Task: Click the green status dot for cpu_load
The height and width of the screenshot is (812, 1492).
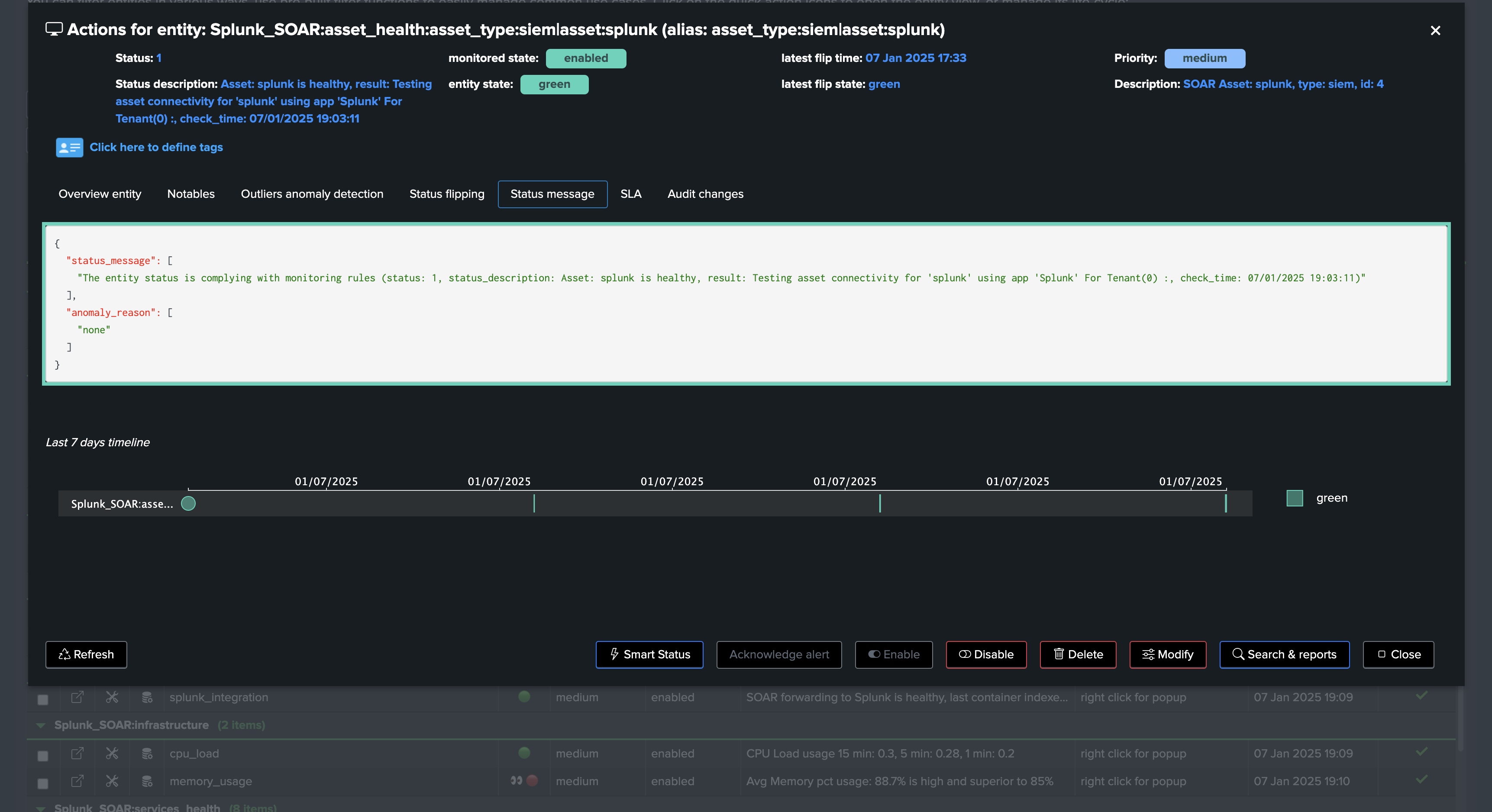Action: pyautogui.click(x=524, y=752)
